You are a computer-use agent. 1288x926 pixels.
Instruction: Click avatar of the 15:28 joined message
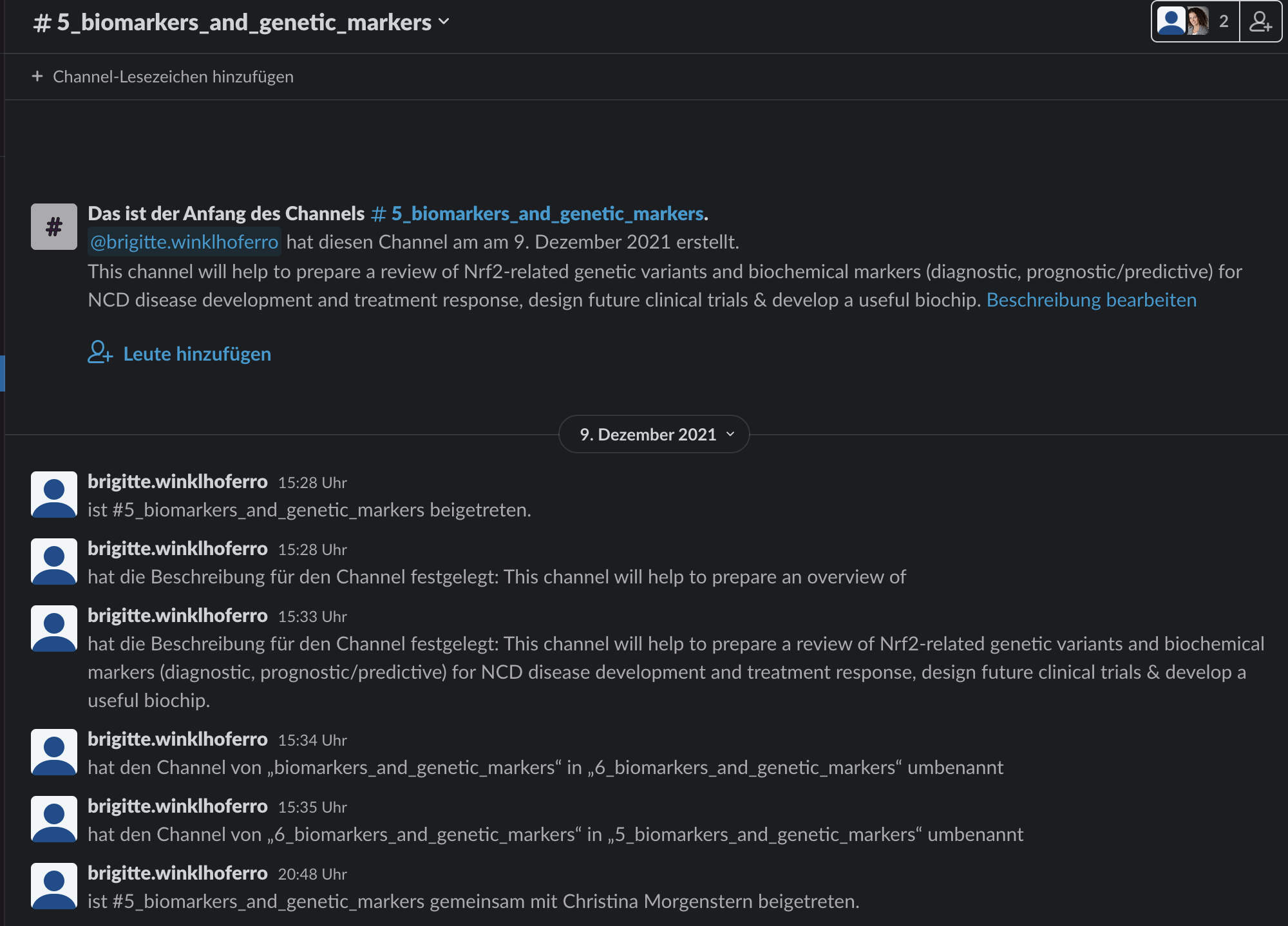54,495
